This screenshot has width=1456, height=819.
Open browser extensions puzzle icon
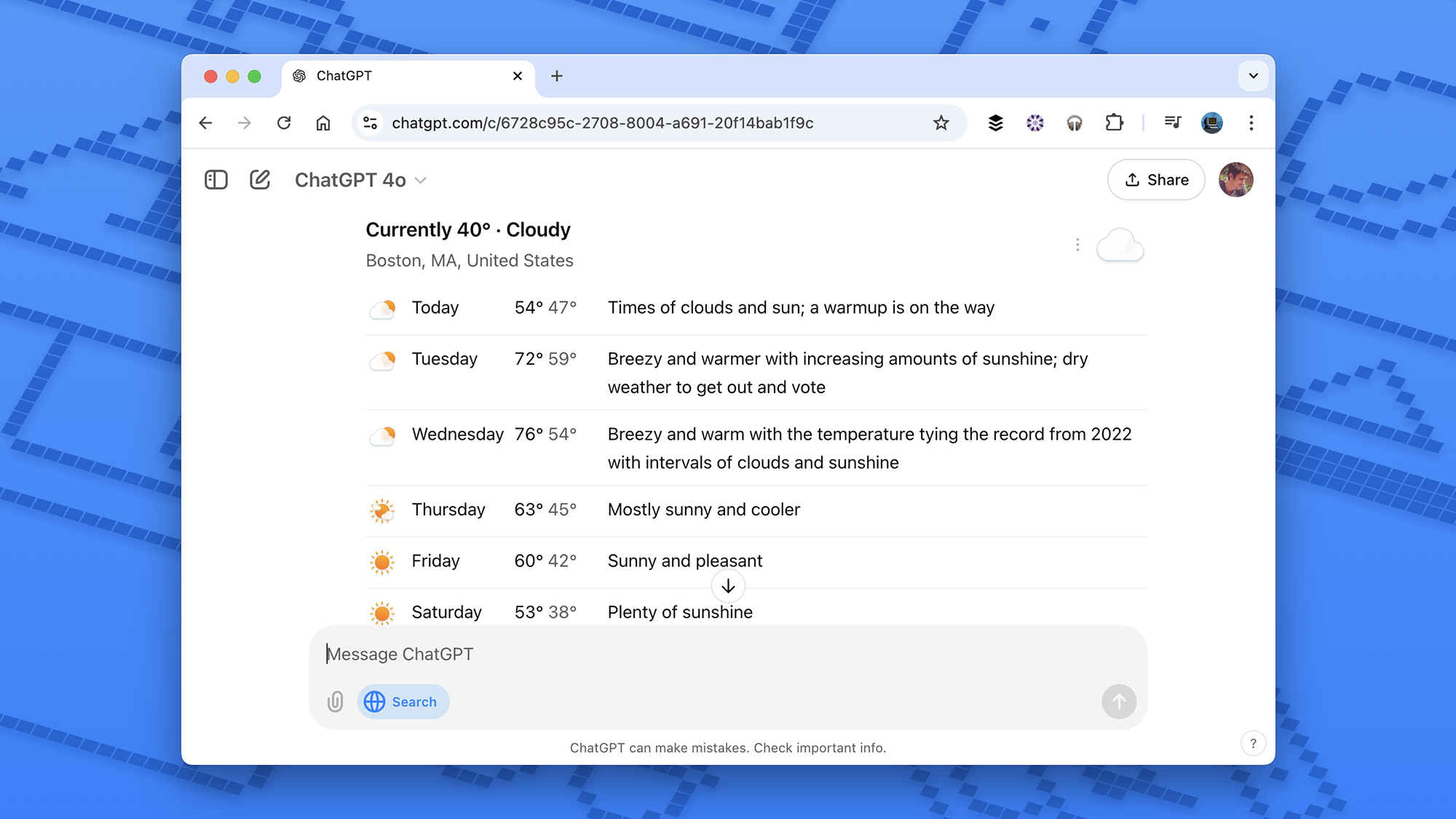pos(1114,123)
